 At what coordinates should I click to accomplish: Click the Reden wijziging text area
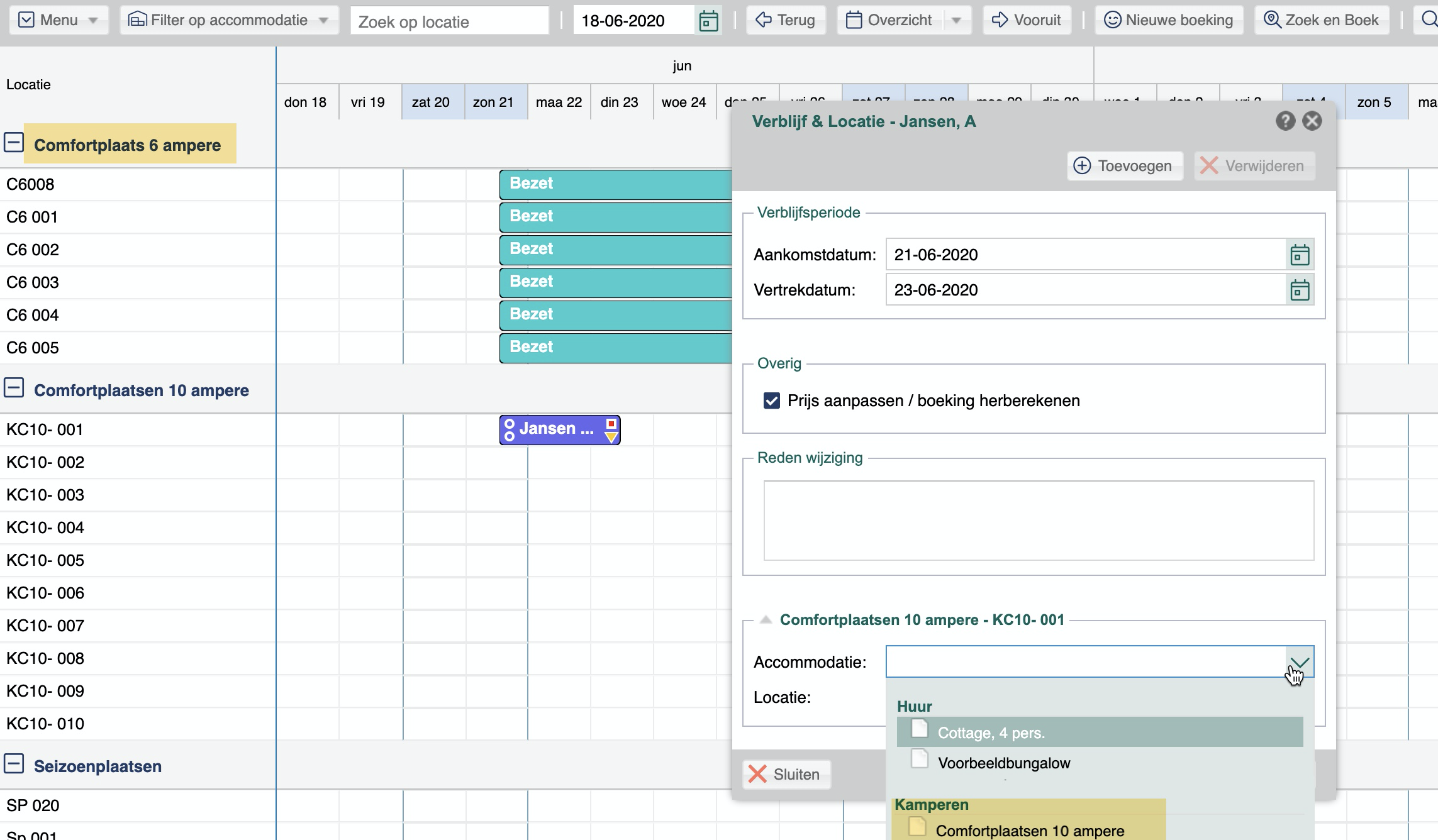[1039, 521]
